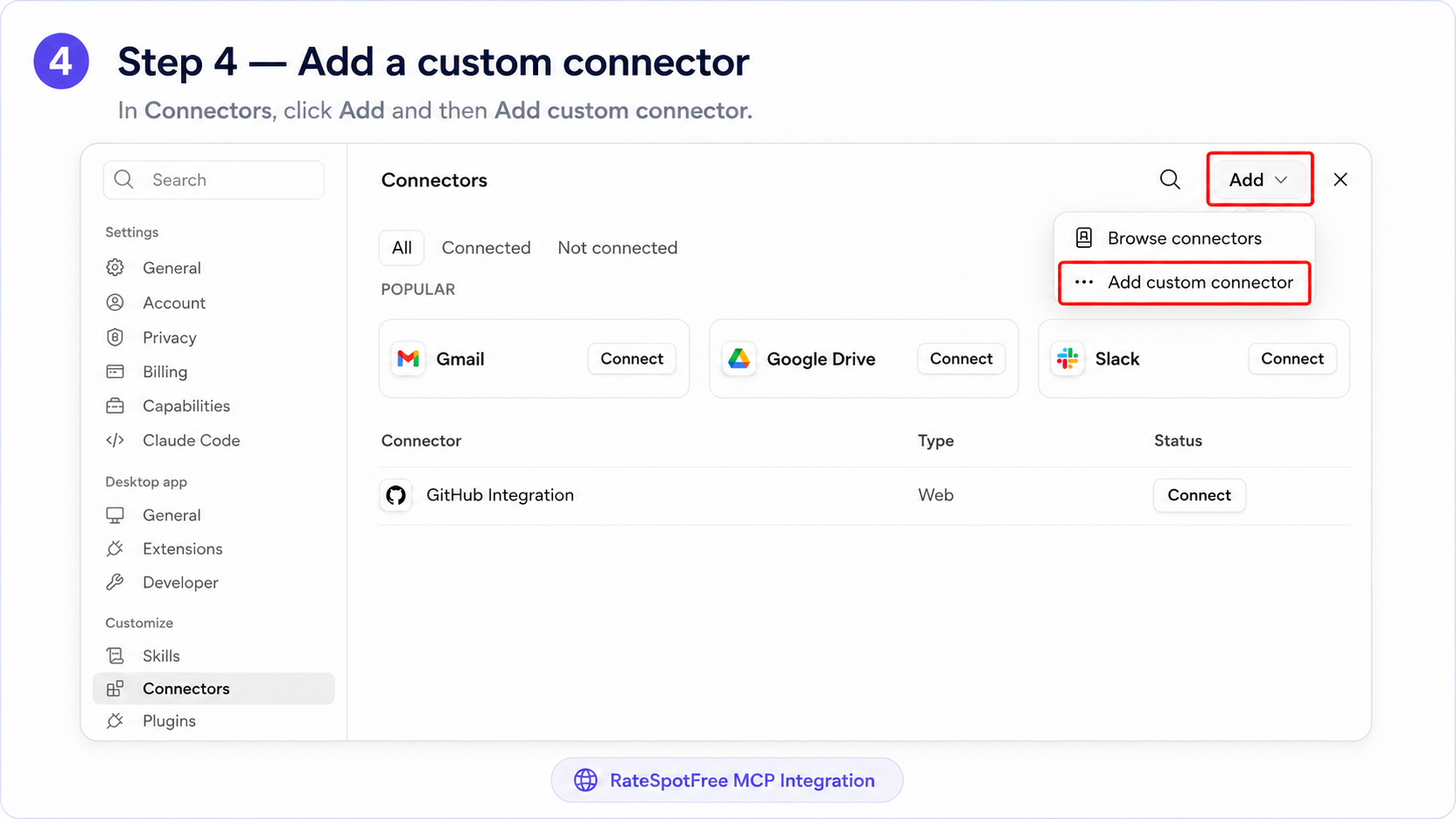Switch to the All tab

[401, 248]
